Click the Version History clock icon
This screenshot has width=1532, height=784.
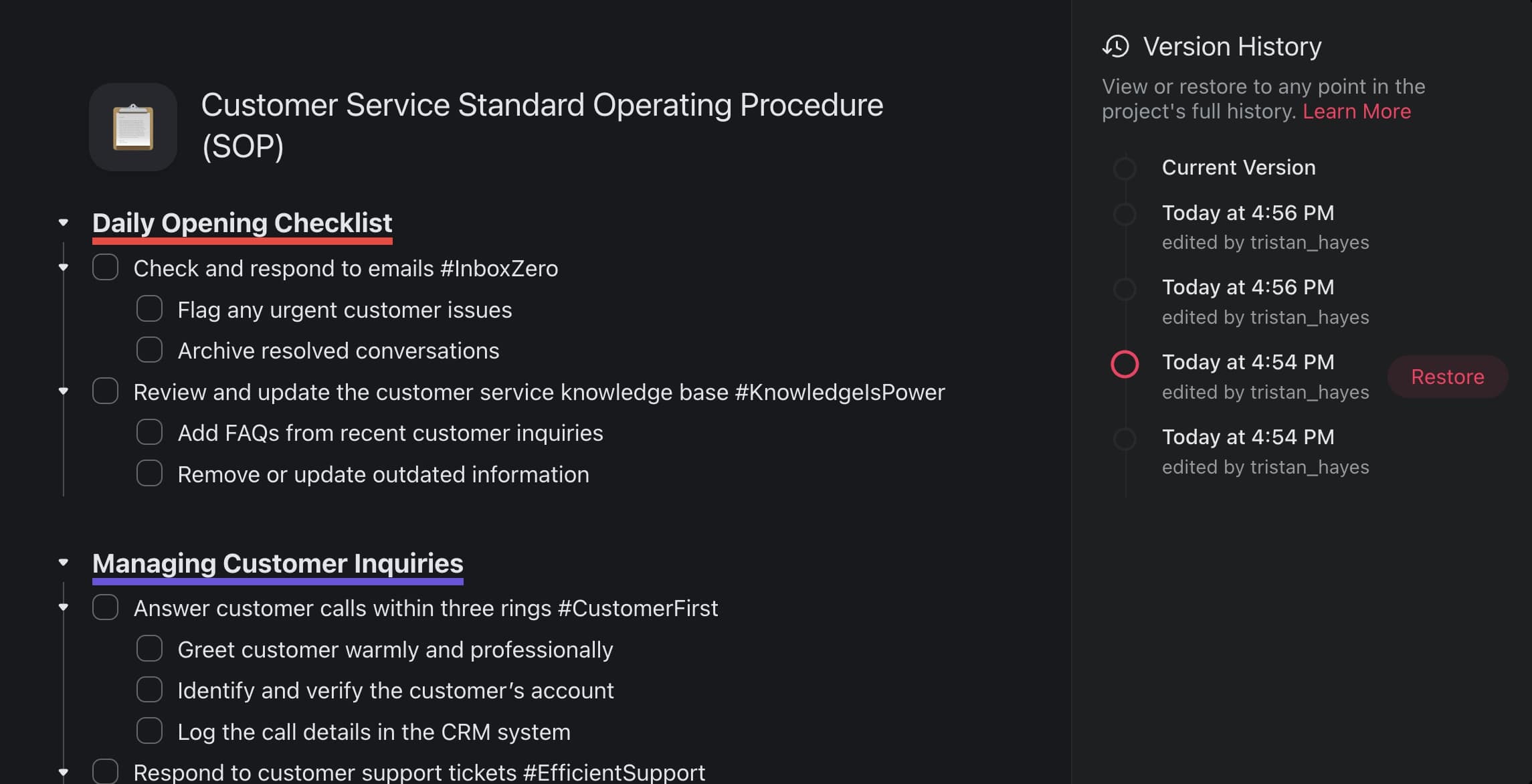(x=1115, y=47)
